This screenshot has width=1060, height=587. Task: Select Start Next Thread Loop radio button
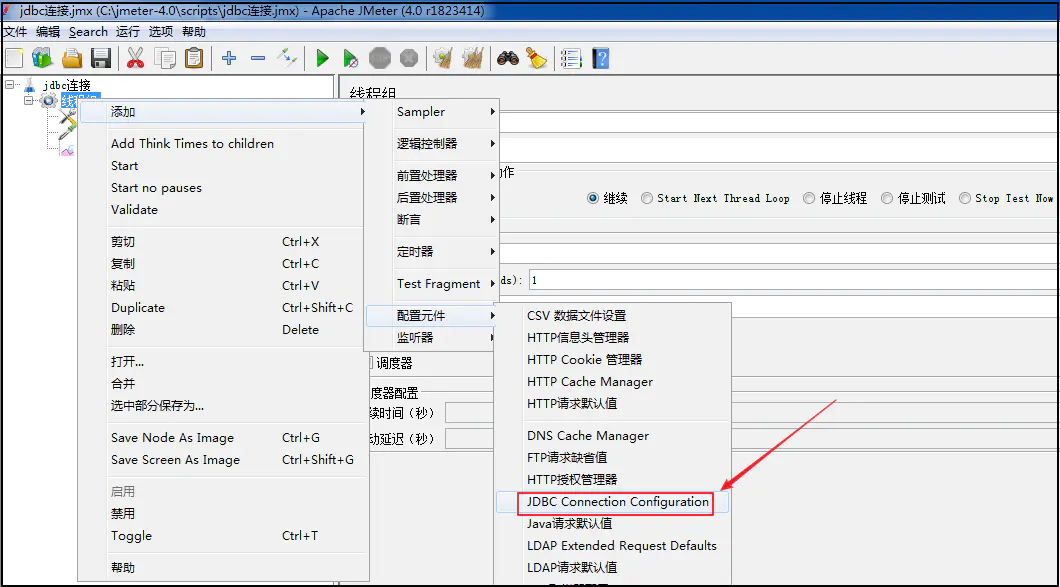646,198
